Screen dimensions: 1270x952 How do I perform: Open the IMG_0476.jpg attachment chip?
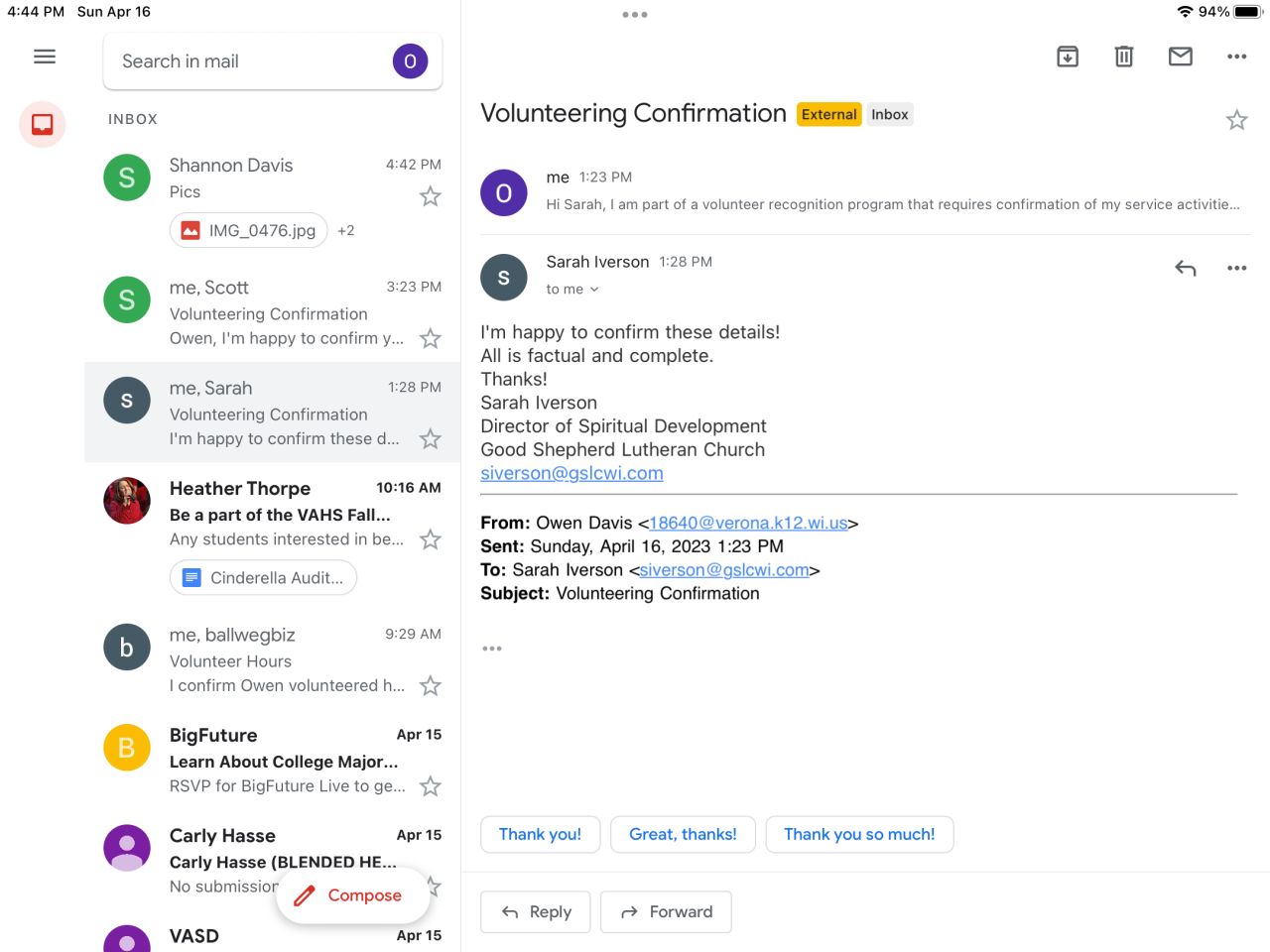[249, 230]
